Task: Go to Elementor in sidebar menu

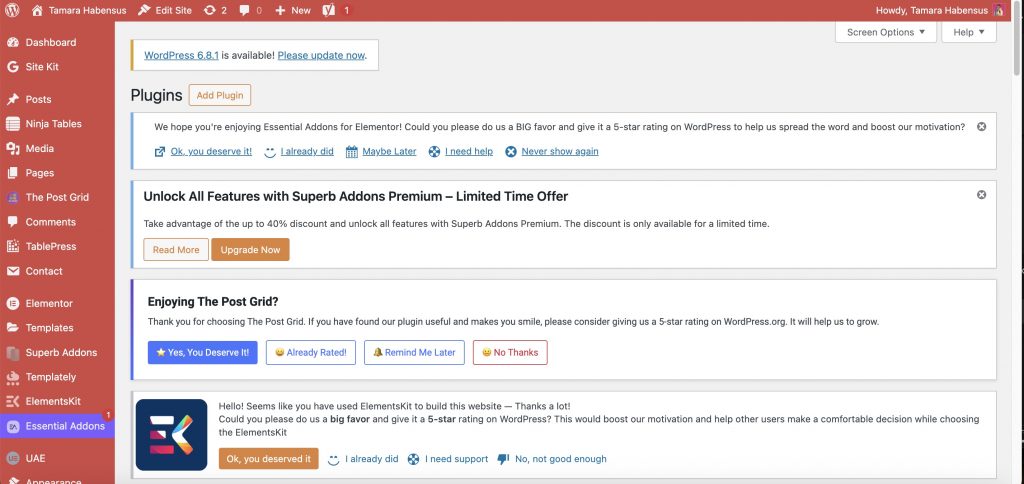Action: tap(49, 303)
